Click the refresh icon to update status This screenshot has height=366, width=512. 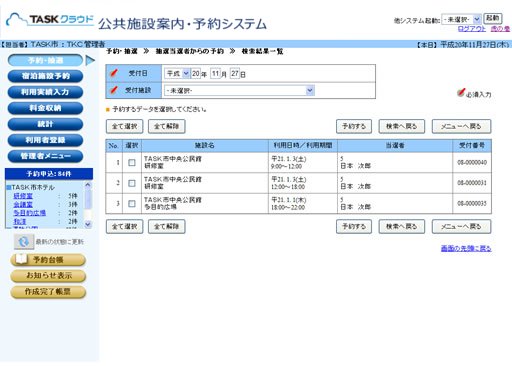pyautogui.click(x=24, y=242)
